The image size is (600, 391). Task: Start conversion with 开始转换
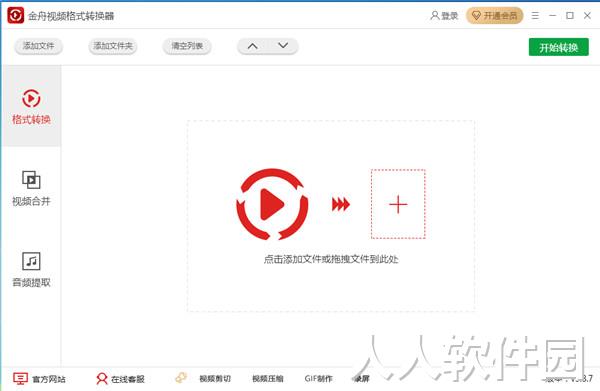(559, 47)
